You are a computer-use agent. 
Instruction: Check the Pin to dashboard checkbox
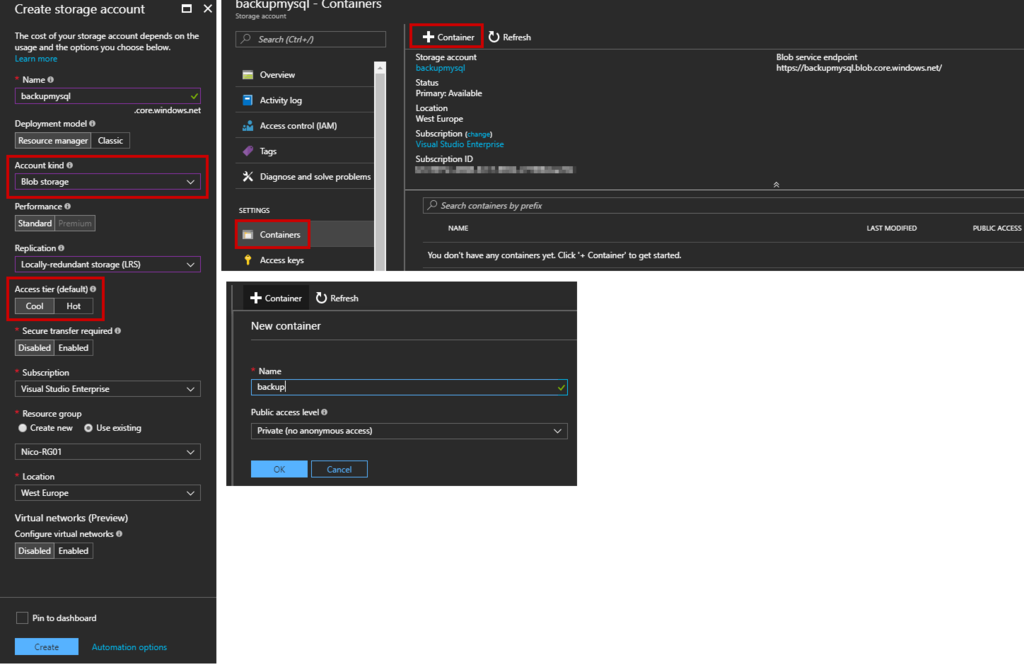click(x=24, y=617)
